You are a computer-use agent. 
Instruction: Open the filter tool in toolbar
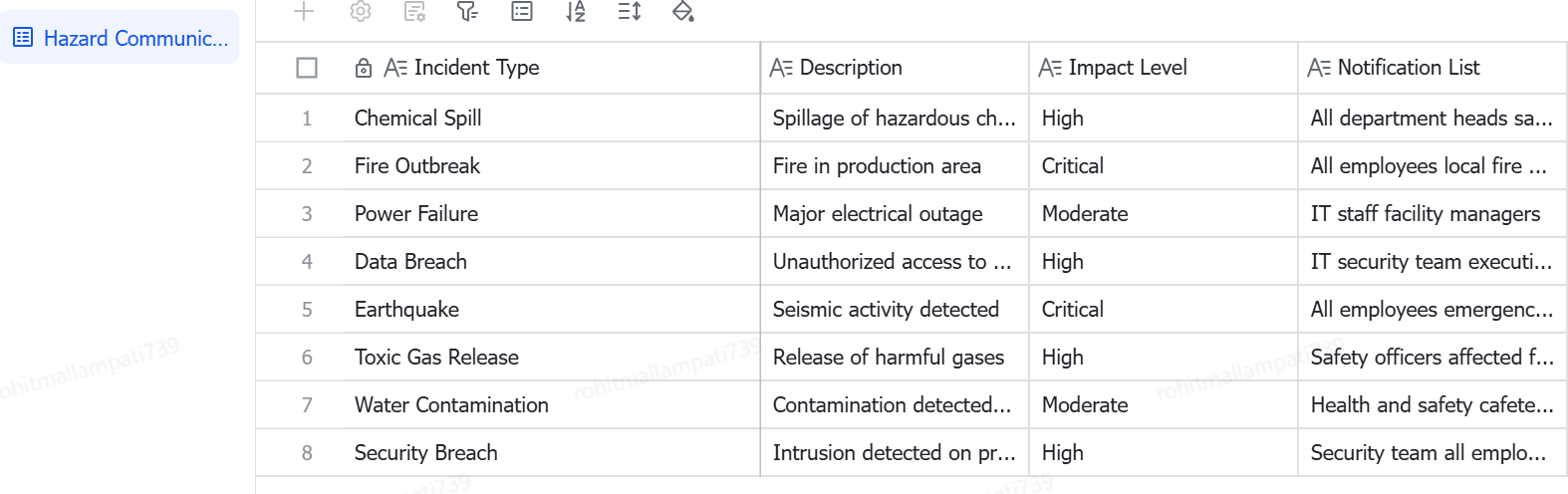click(467, 11)
